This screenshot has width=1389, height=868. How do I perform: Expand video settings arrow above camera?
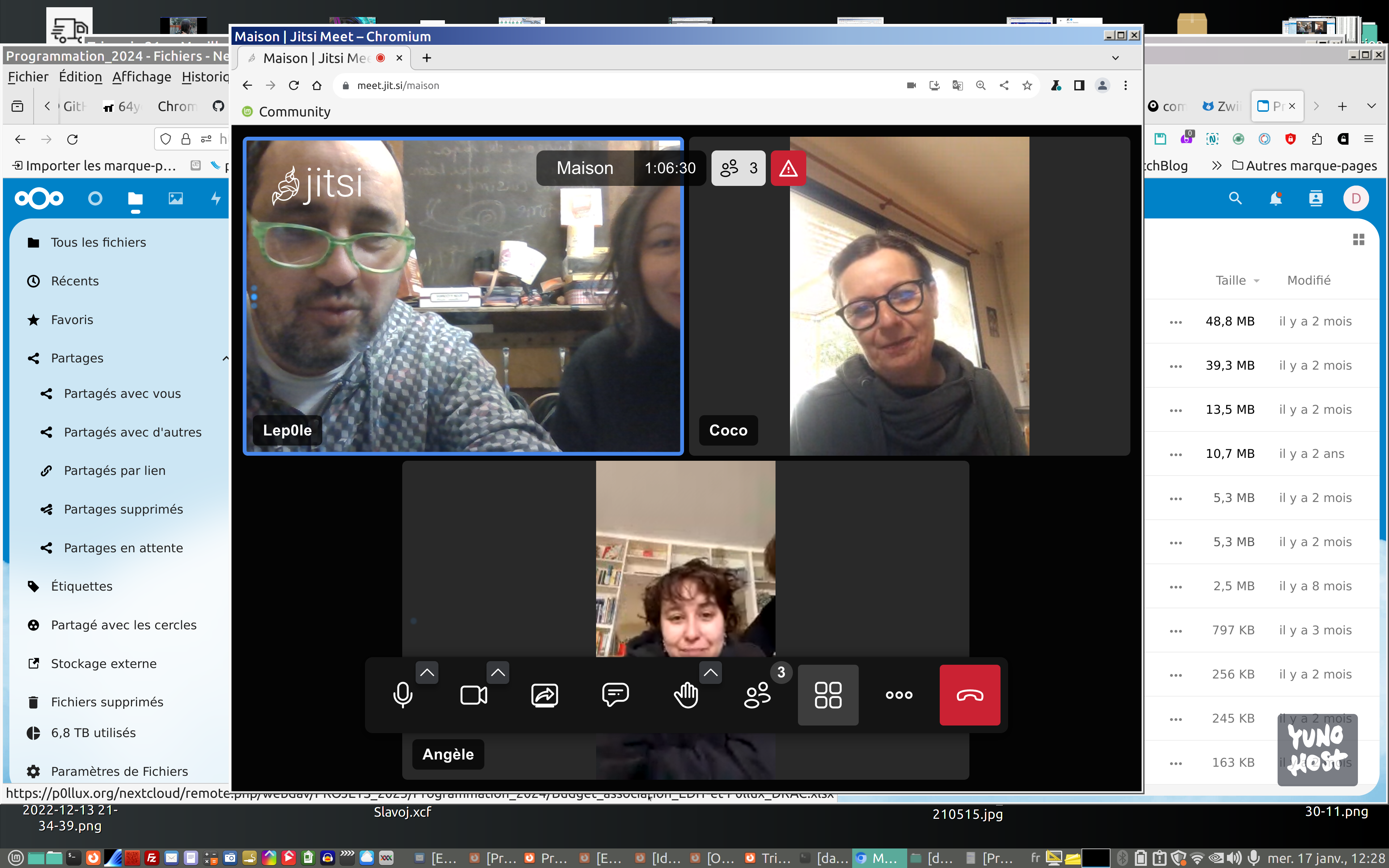pos(498,672)
